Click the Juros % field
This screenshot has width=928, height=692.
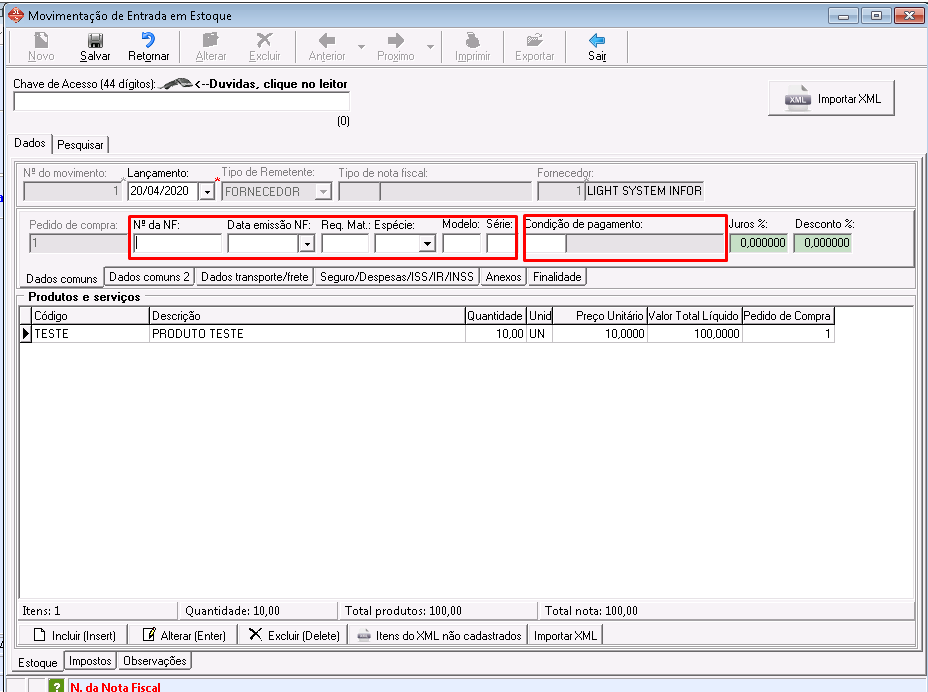pos(759,243)
